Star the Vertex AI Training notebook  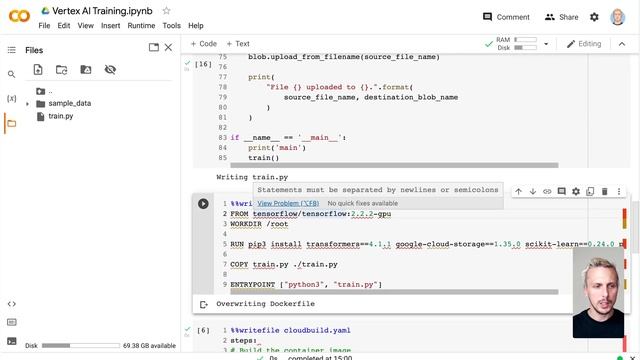166,11
